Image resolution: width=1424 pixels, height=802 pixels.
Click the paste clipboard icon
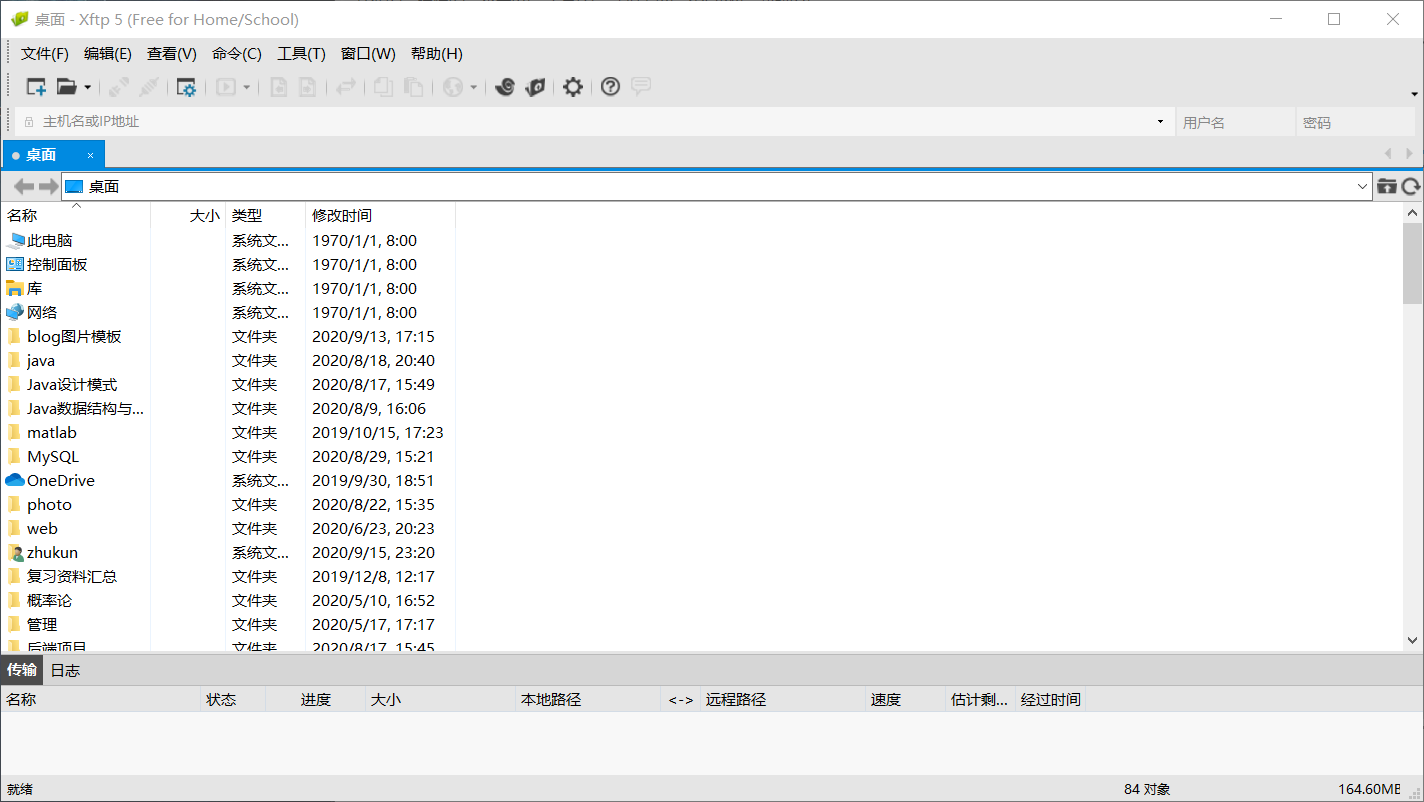pyautogui.click(x=413, y=87)
